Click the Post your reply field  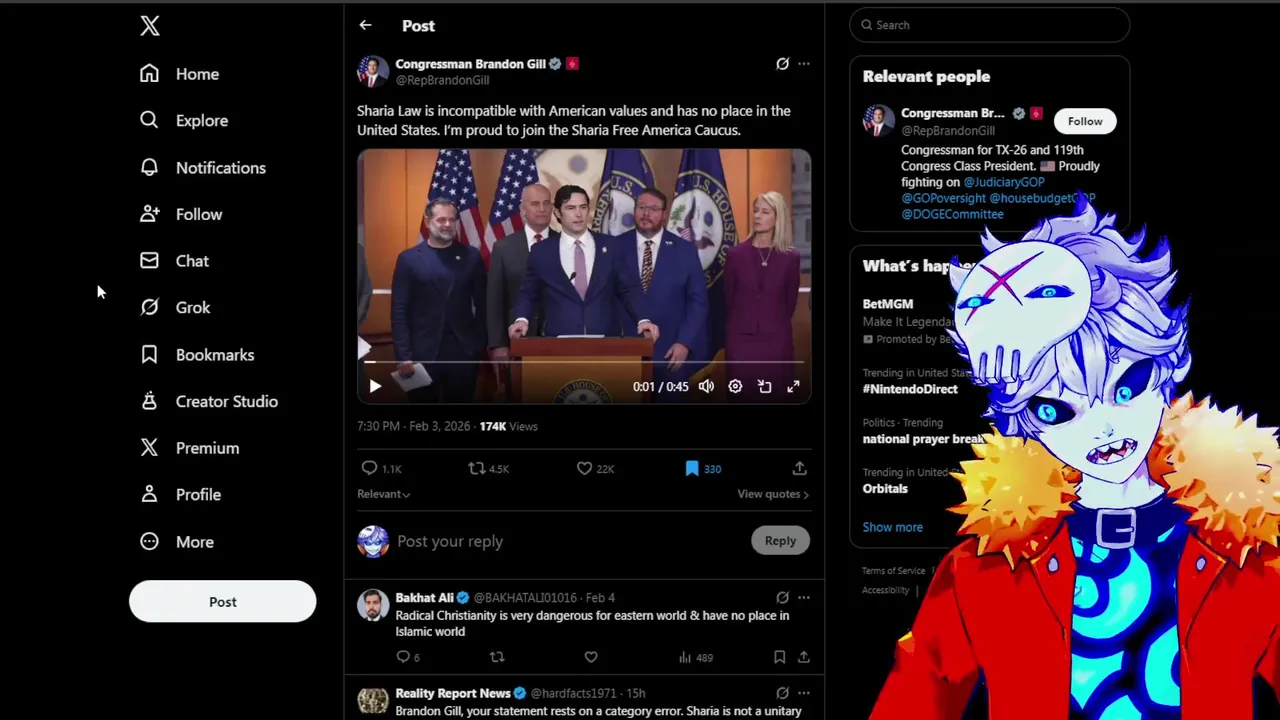click(x=570, y=541)
